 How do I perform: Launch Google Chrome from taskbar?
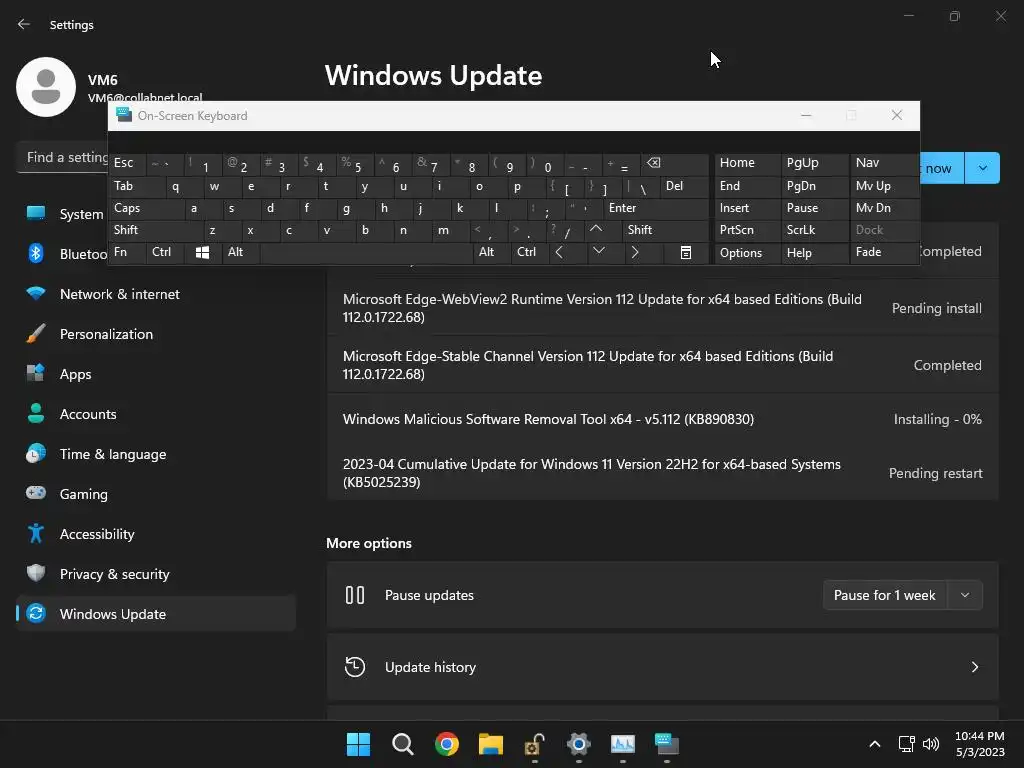[447, 744]
